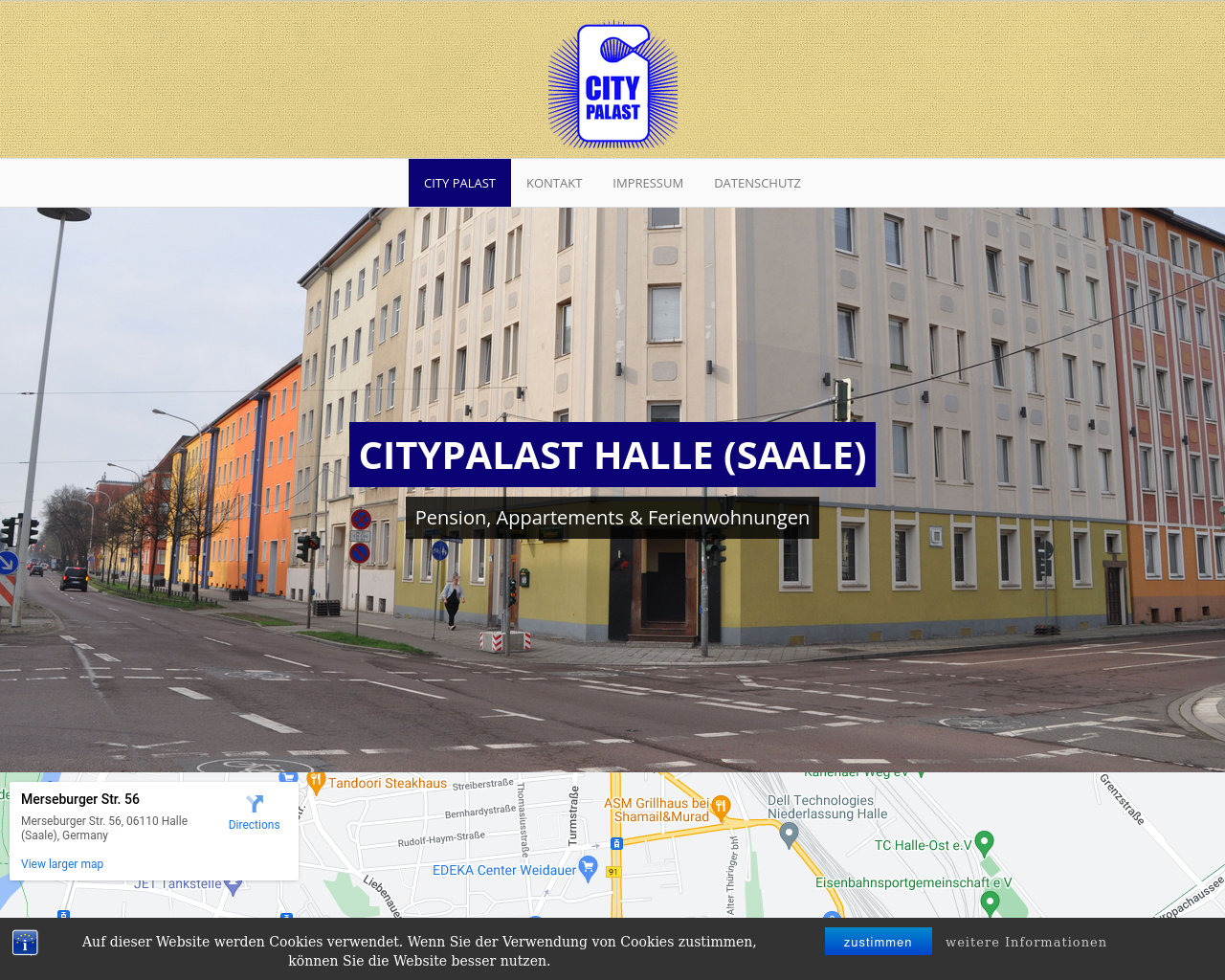Open the Directions arrow icon on map
The height and width of the screenshot is (980, 1225).
255,804
